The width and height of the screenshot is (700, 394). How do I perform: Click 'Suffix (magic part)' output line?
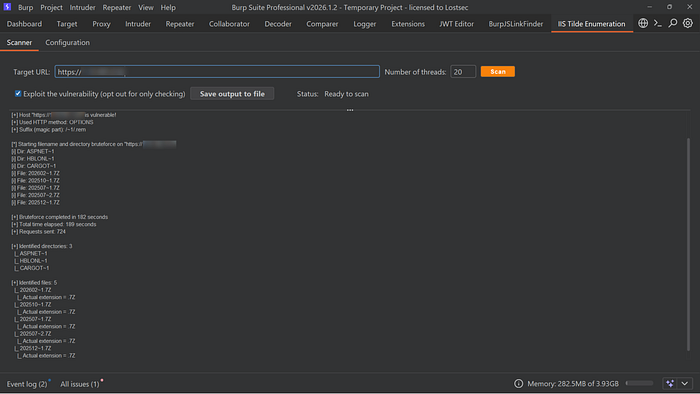[48, 129]
